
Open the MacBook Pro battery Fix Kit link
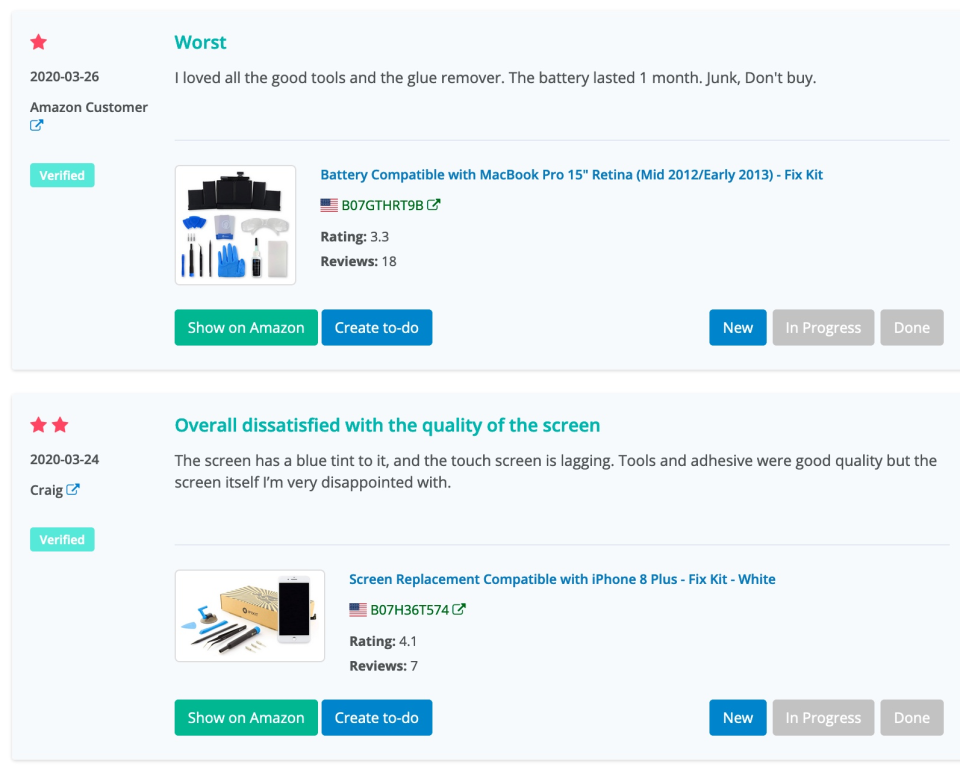tap(571, 174)
